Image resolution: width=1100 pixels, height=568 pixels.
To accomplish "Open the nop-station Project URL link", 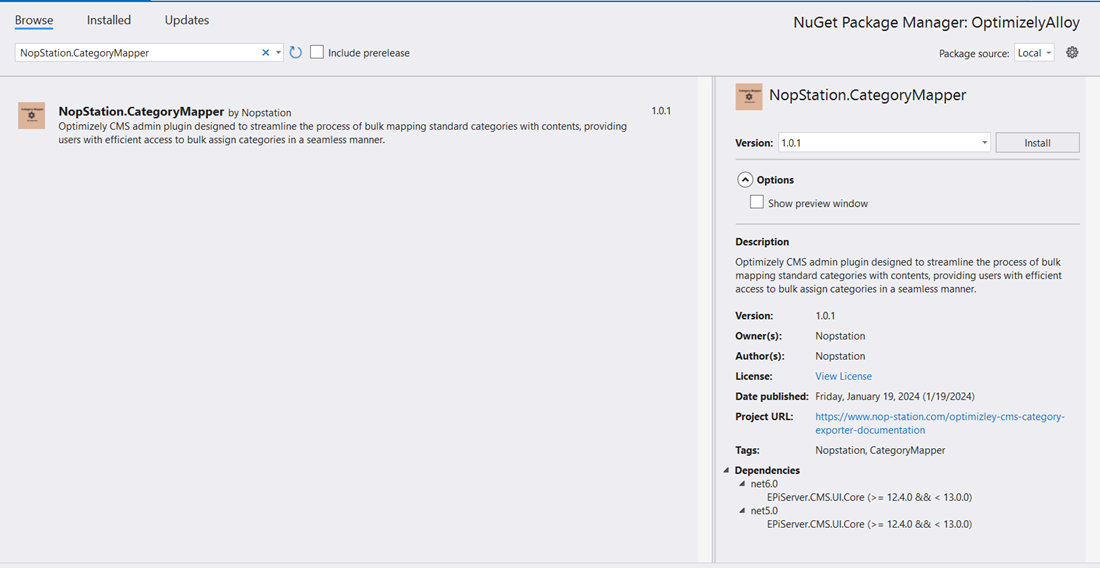I will coord(939,416).
